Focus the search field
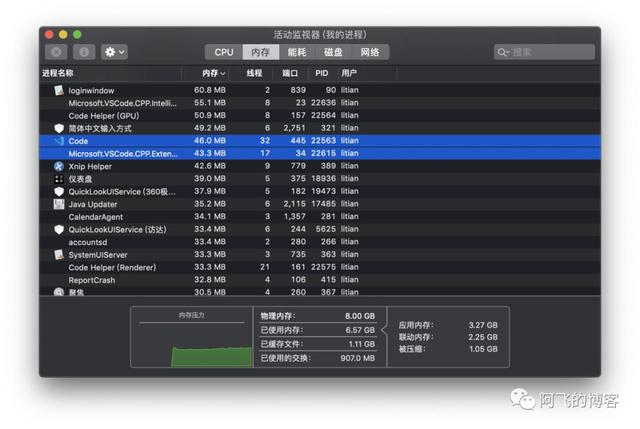Viewport: 640px width, 429px height. [x=544, y=52]
